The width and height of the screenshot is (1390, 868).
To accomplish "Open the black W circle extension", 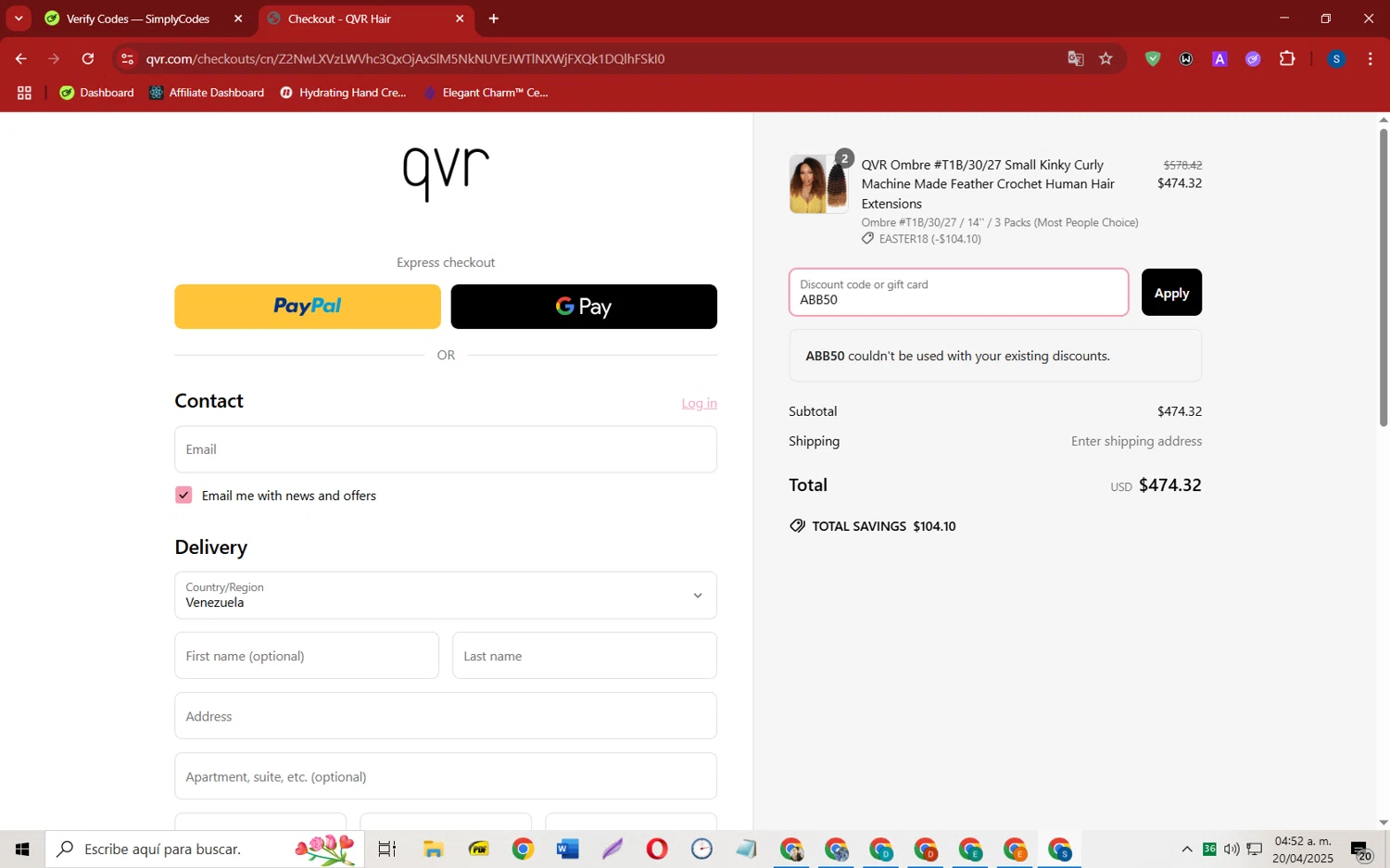I will click(x=1186, y=58).
